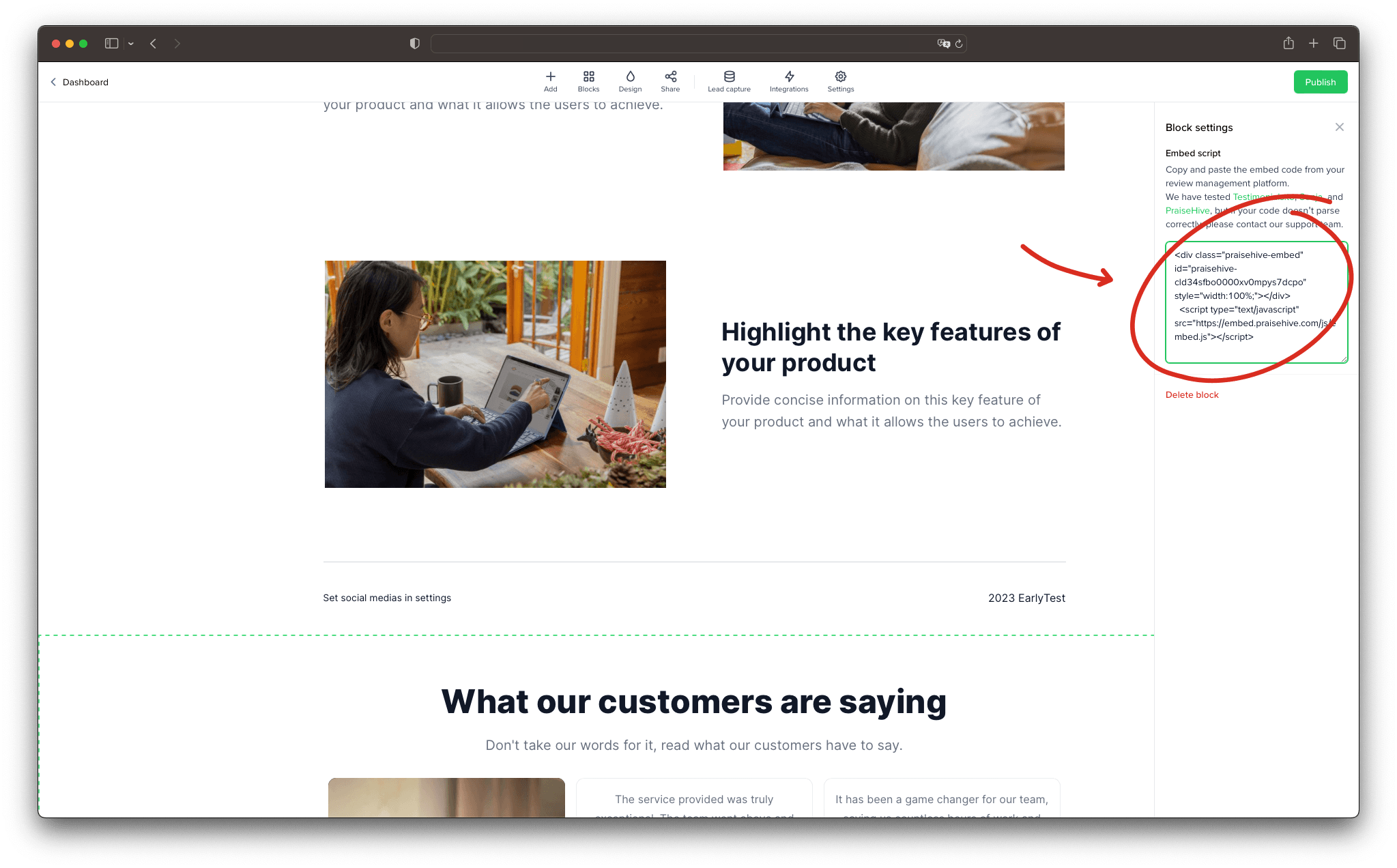Select the woman with tablet image
The image size is (1397, 868).
coord(495,374)
